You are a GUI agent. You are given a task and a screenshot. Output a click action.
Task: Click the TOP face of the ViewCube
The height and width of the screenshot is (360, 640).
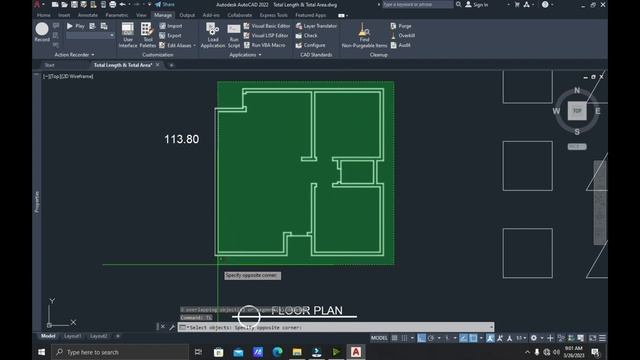(x=577, y=111)
